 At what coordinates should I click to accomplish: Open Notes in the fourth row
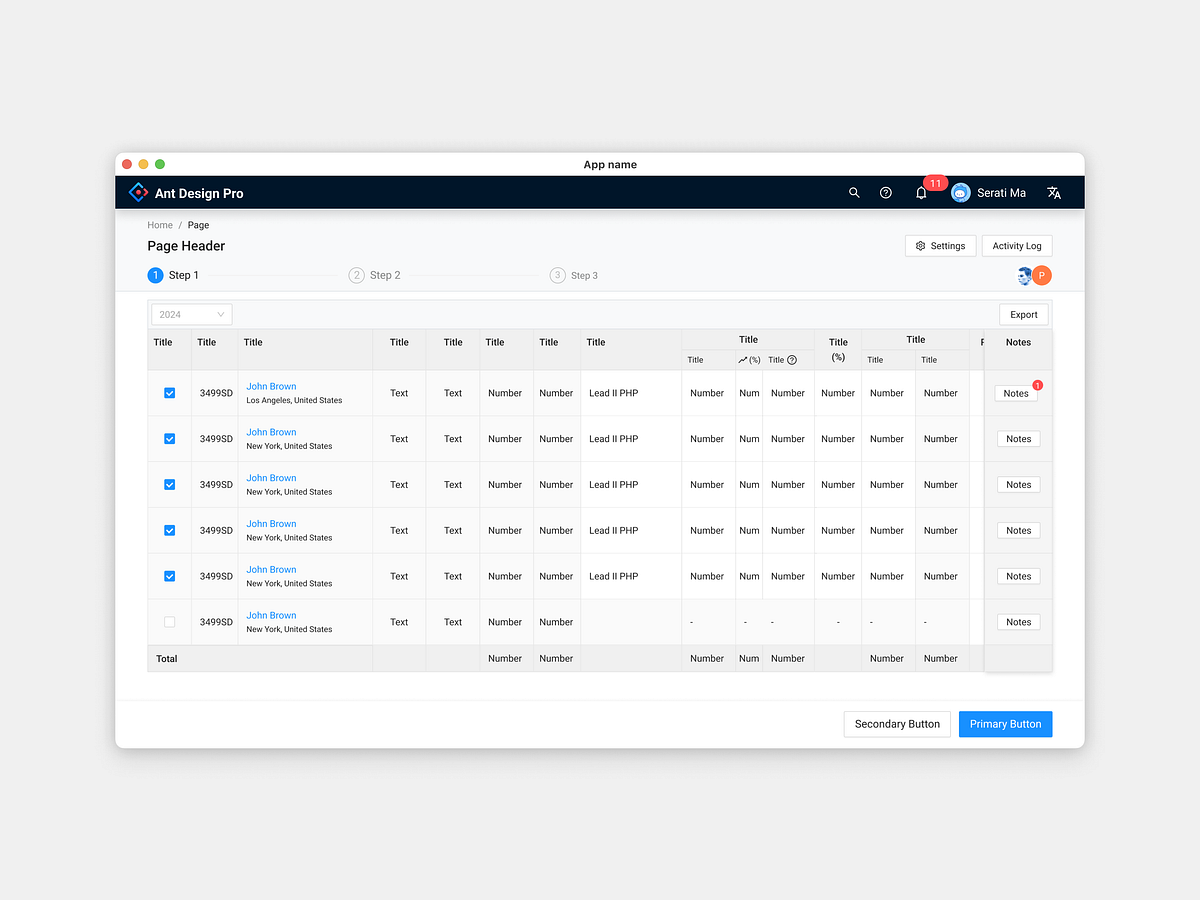[x=1019, y=531]
